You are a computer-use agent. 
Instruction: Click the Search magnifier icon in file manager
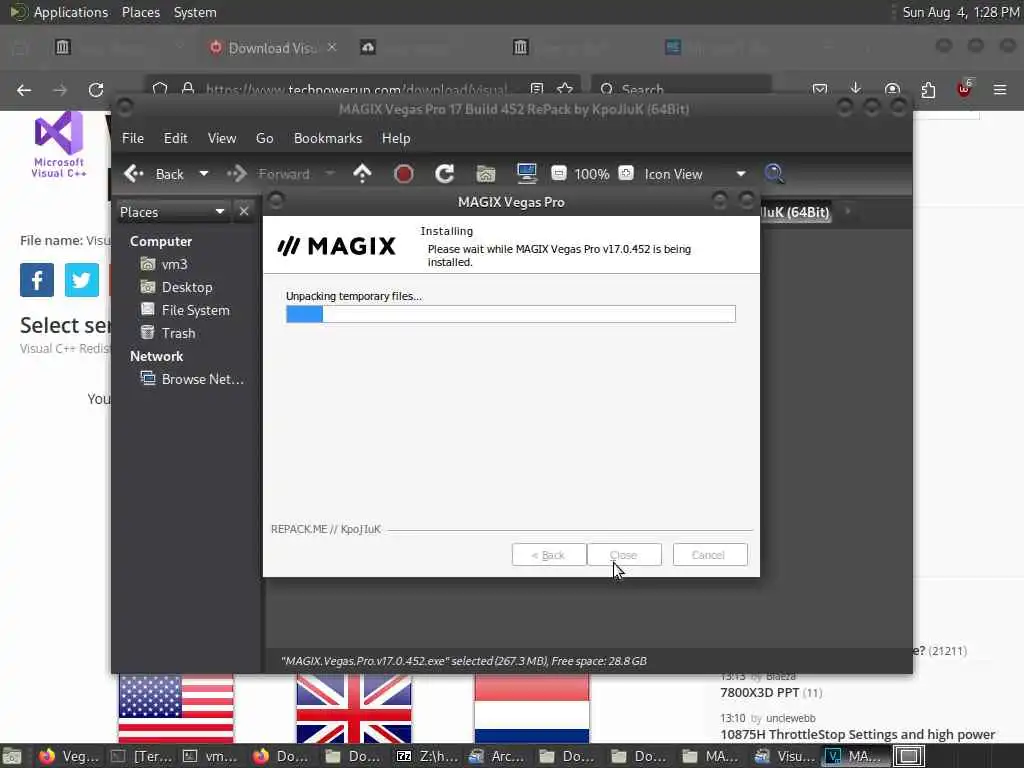(x=774, y=174)
